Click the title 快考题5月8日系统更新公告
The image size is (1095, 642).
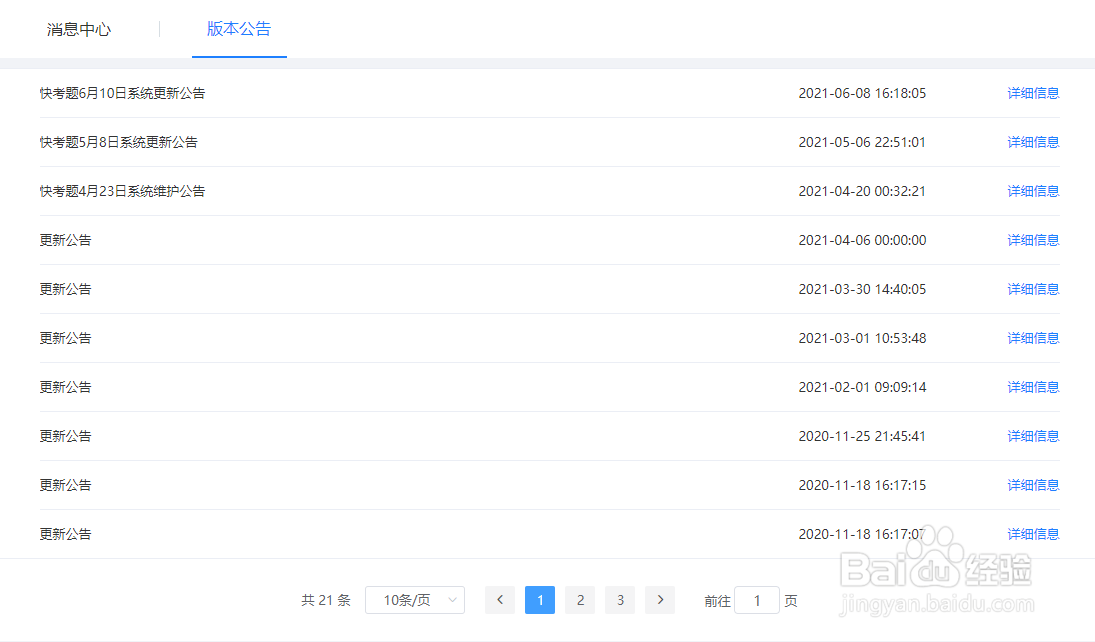point(119,142)
